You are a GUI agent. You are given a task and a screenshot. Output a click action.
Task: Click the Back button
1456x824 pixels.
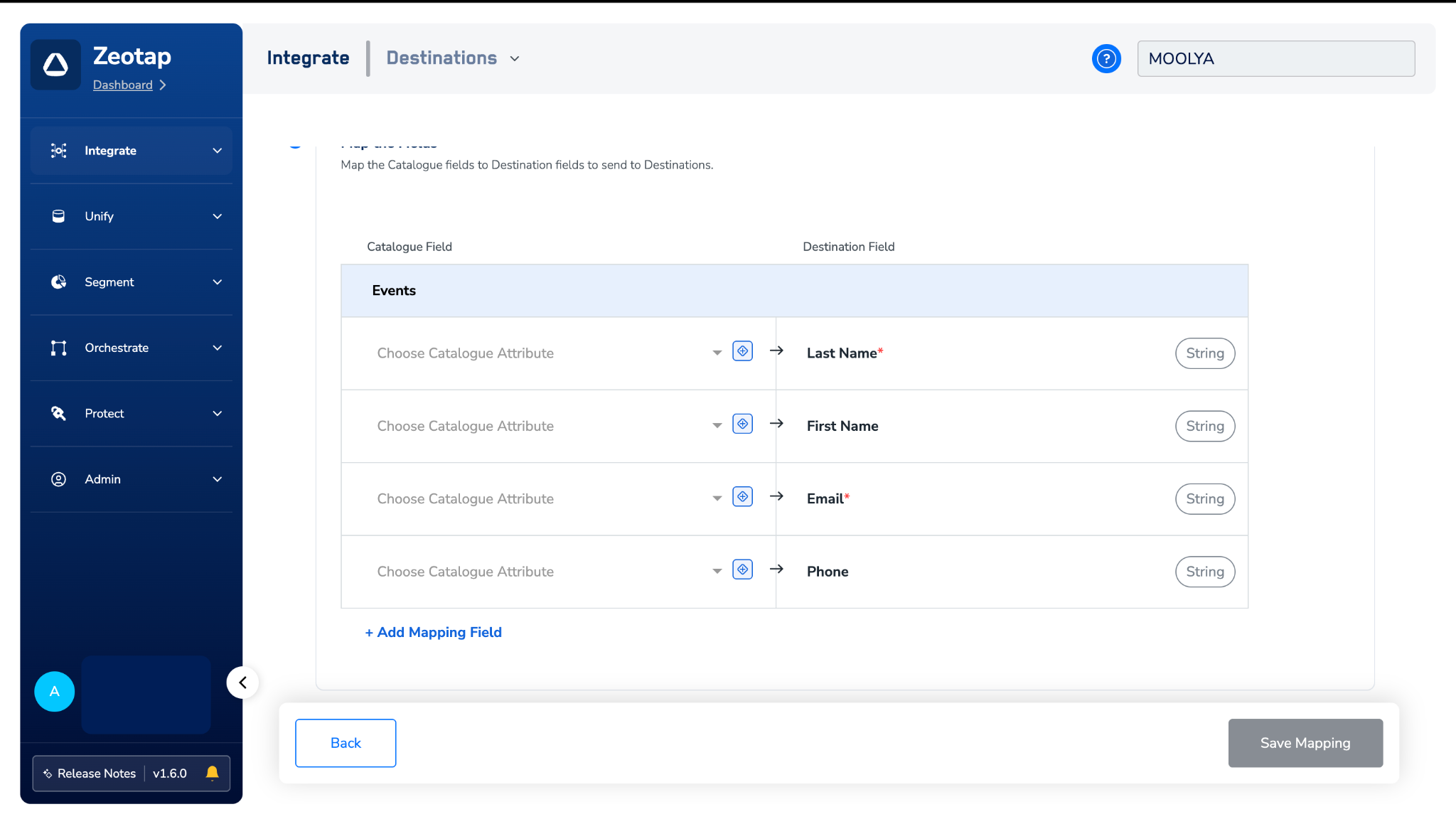tap(346, 743)
